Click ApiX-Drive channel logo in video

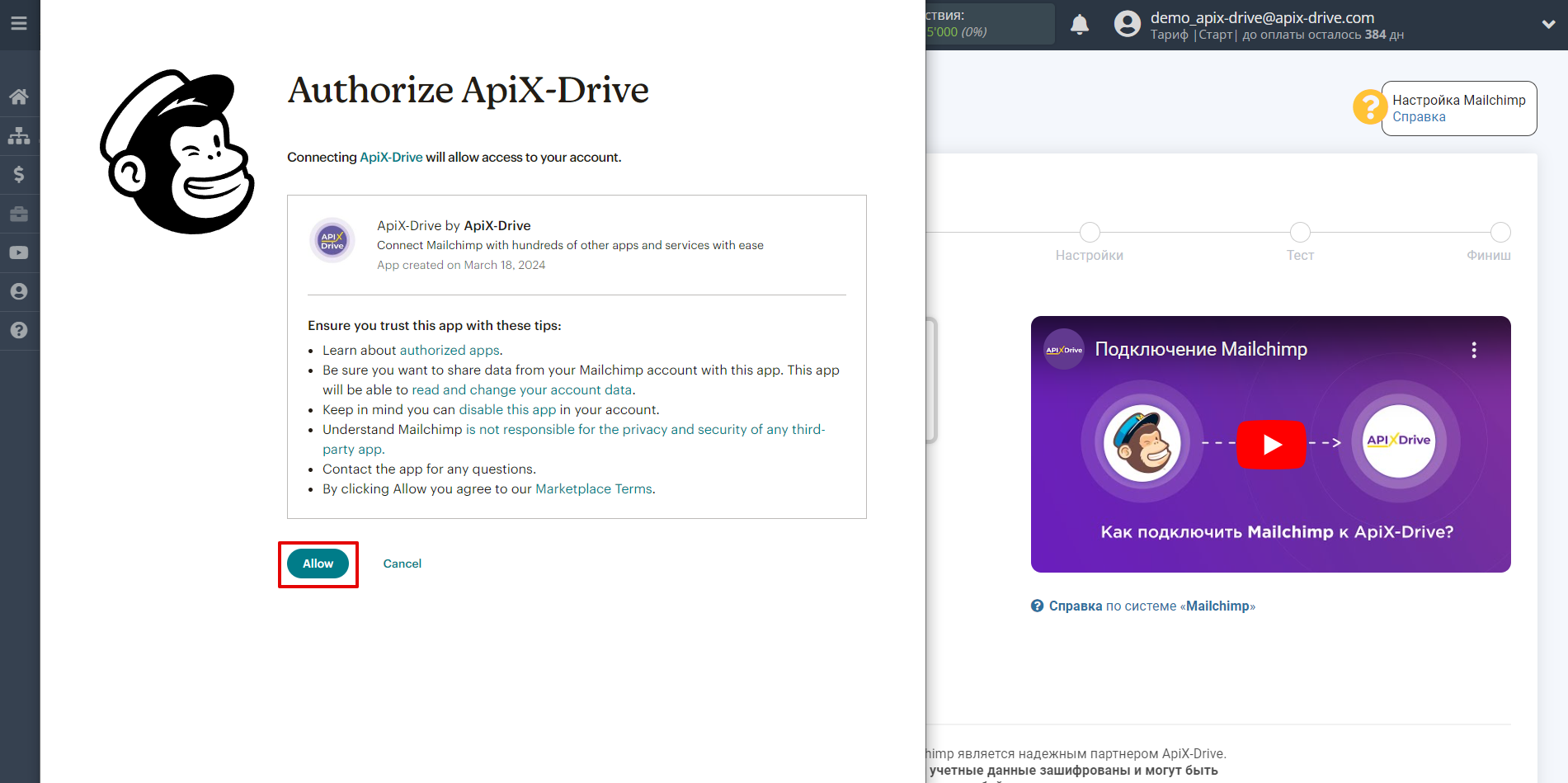click(x=1064, y=350)
